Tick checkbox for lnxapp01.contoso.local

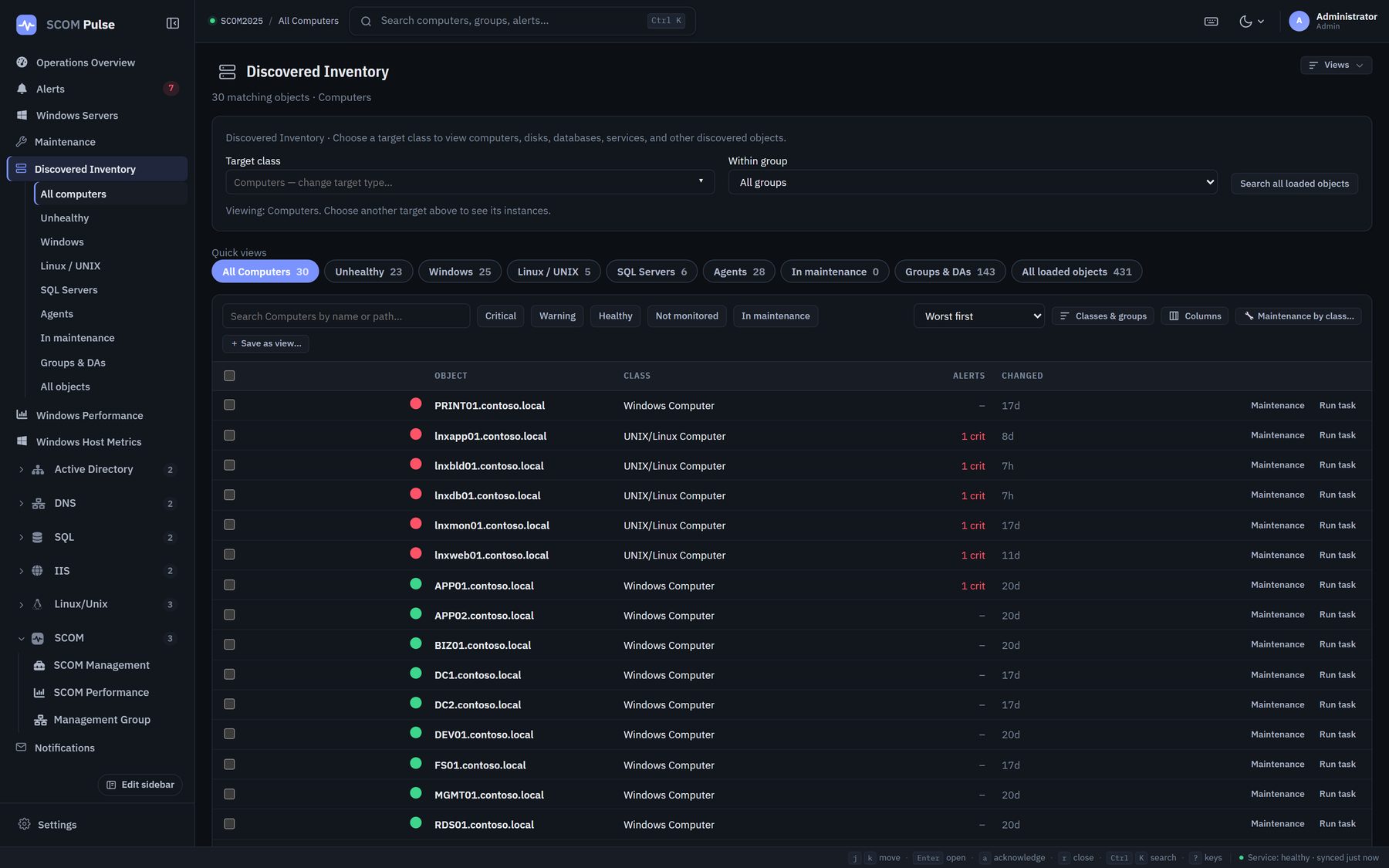[x=229, y=435]
